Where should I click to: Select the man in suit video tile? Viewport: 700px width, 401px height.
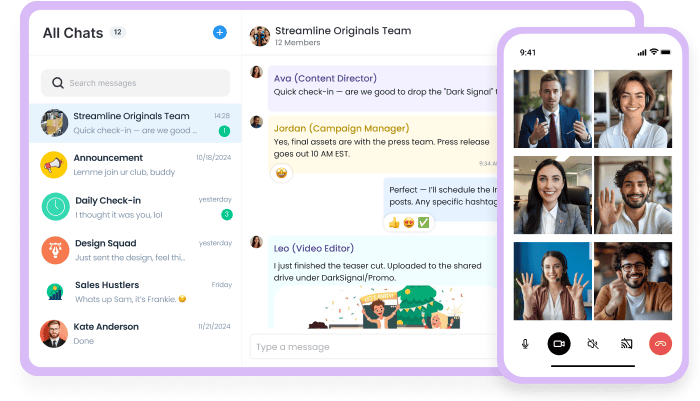pyautogui.click(x=553, y=109)
